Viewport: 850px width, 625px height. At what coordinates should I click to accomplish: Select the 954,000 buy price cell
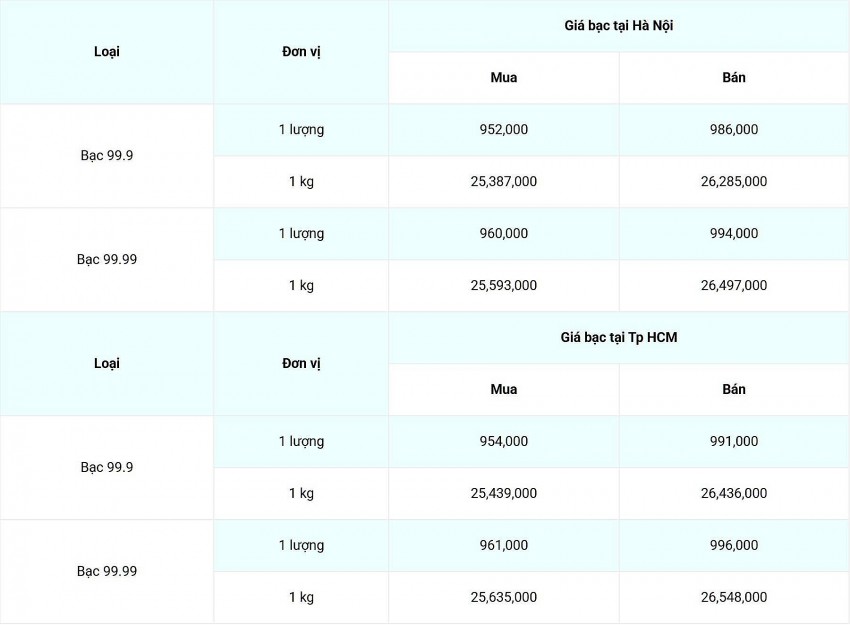(x=504, y=442)
